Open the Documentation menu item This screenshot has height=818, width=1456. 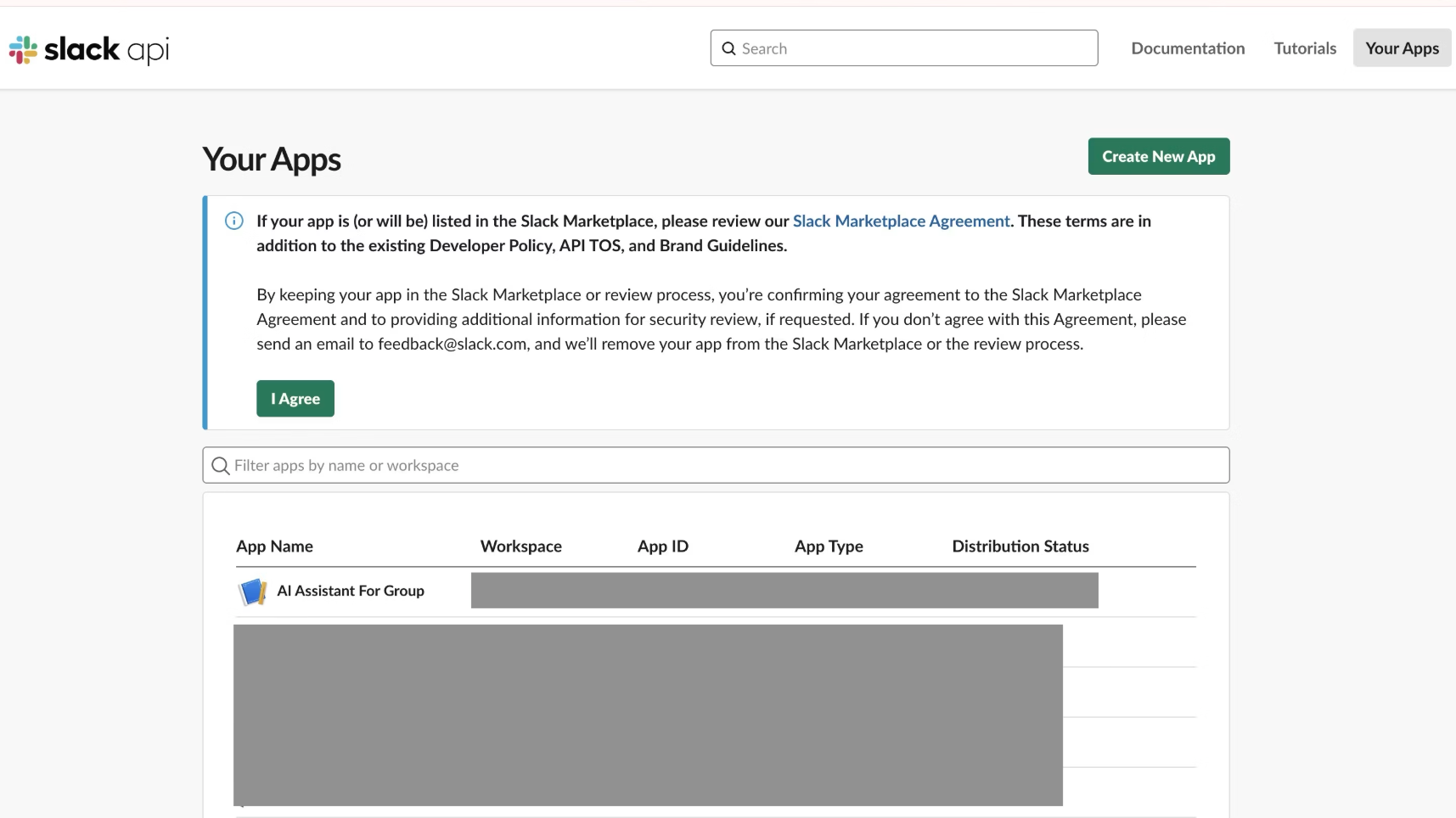[x=1188, y=48]
